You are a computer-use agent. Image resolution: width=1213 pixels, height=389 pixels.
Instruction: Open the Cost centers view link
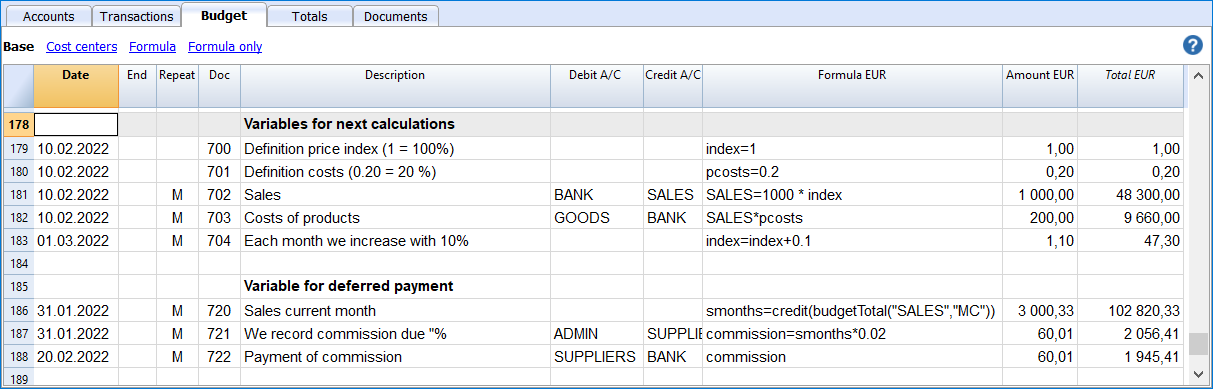pos(82,46)
